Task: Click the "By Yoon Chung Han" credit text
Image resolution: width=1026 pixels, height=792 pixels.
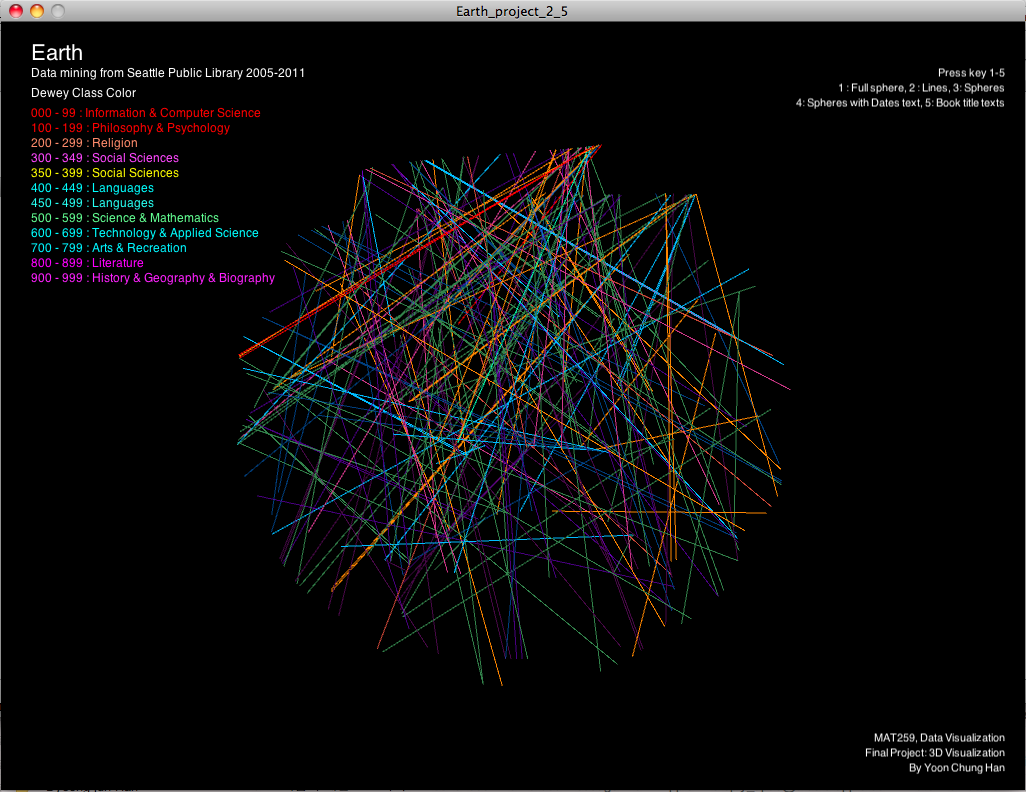Action: (956, 768)
